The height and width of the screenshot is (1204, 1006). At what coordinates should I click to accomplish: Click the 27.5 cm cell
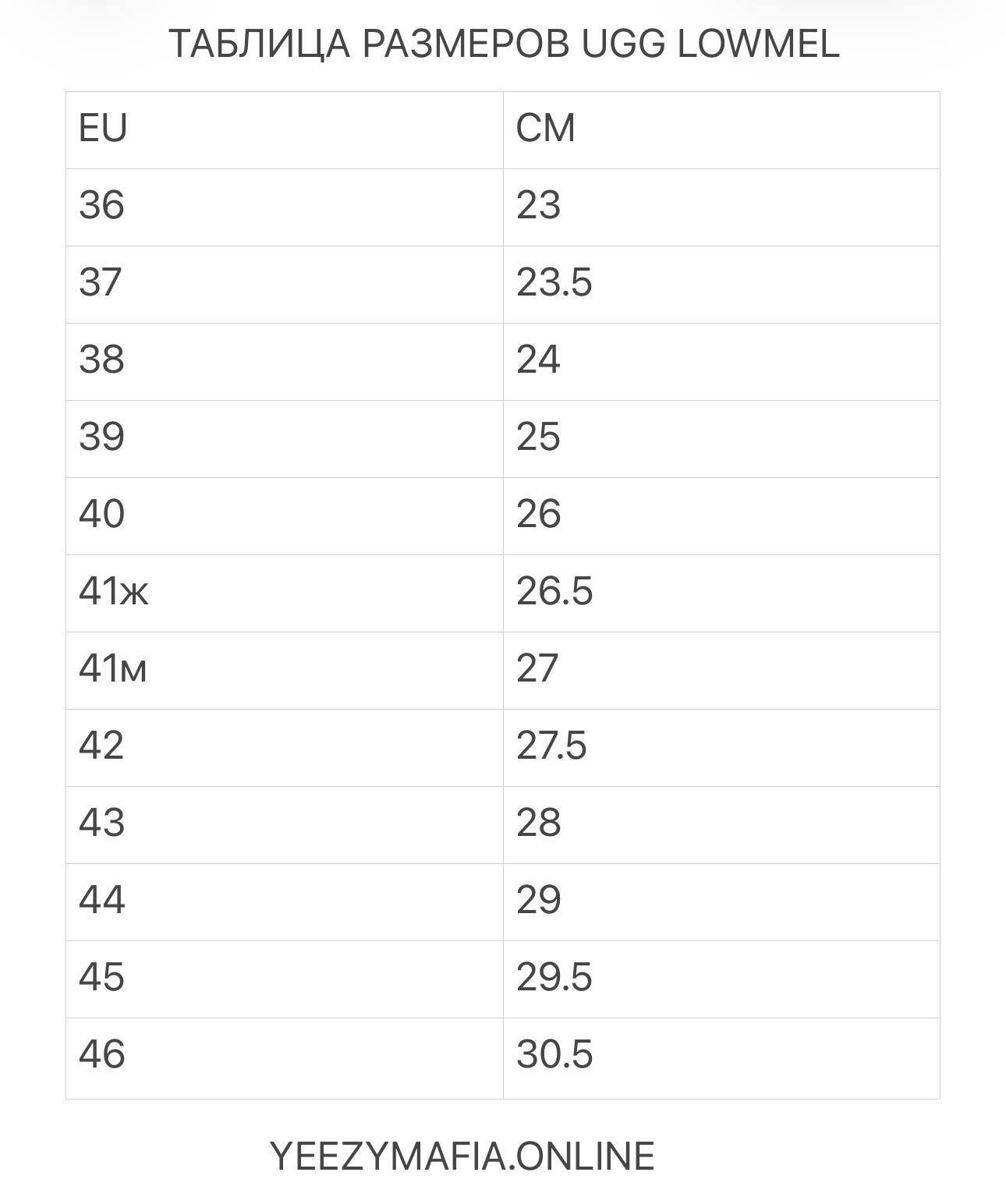pos(551,745)
